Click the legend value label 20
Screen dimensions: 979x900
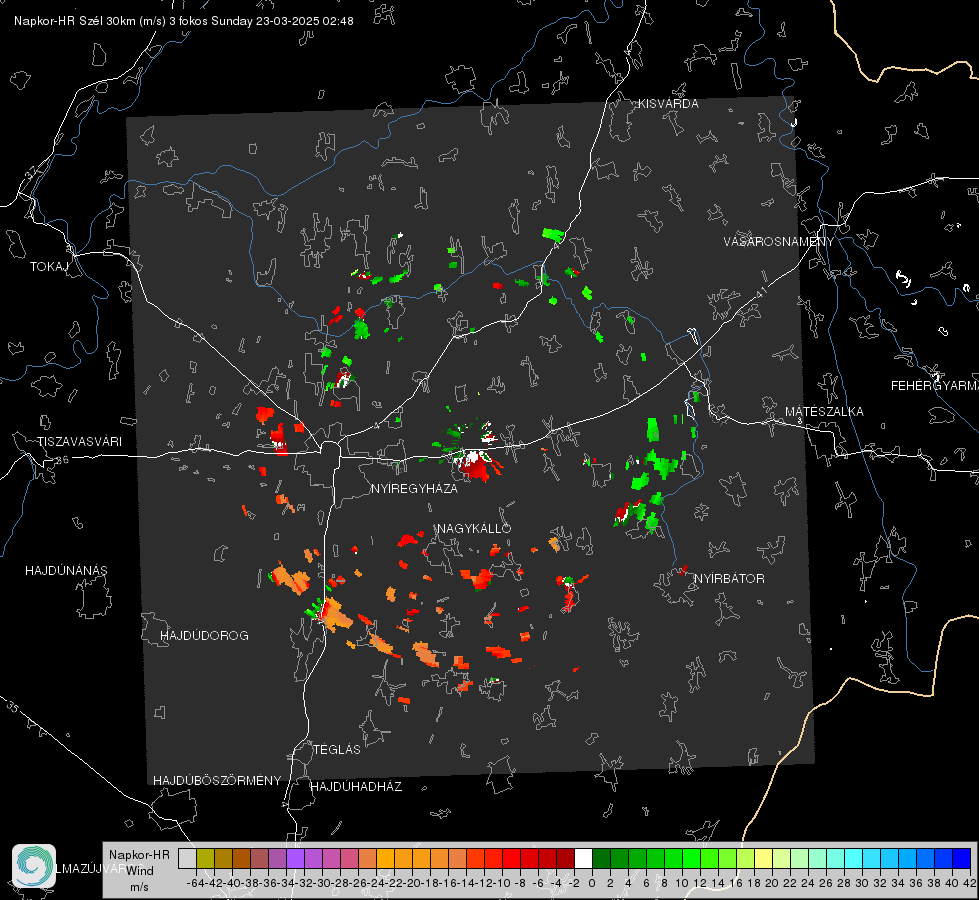tap(772, 883)
